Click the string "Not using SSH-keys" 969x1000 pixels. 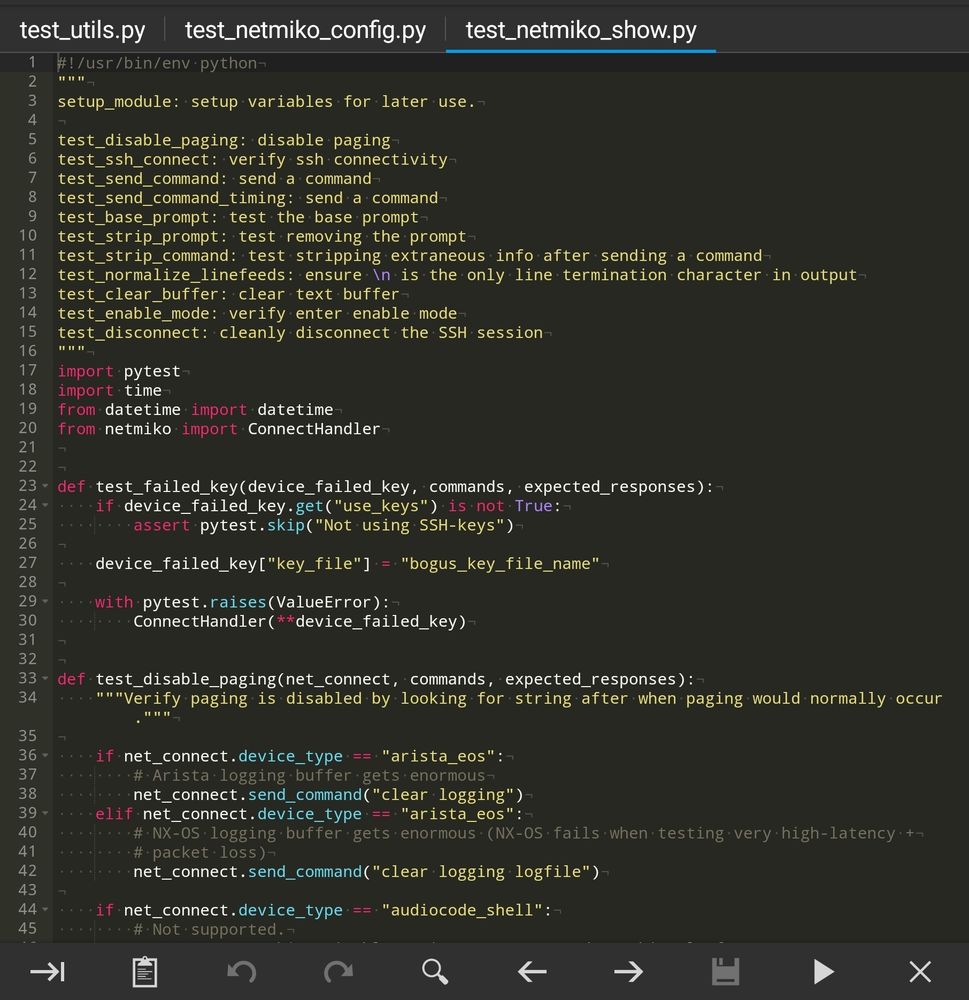coord(410,526)
